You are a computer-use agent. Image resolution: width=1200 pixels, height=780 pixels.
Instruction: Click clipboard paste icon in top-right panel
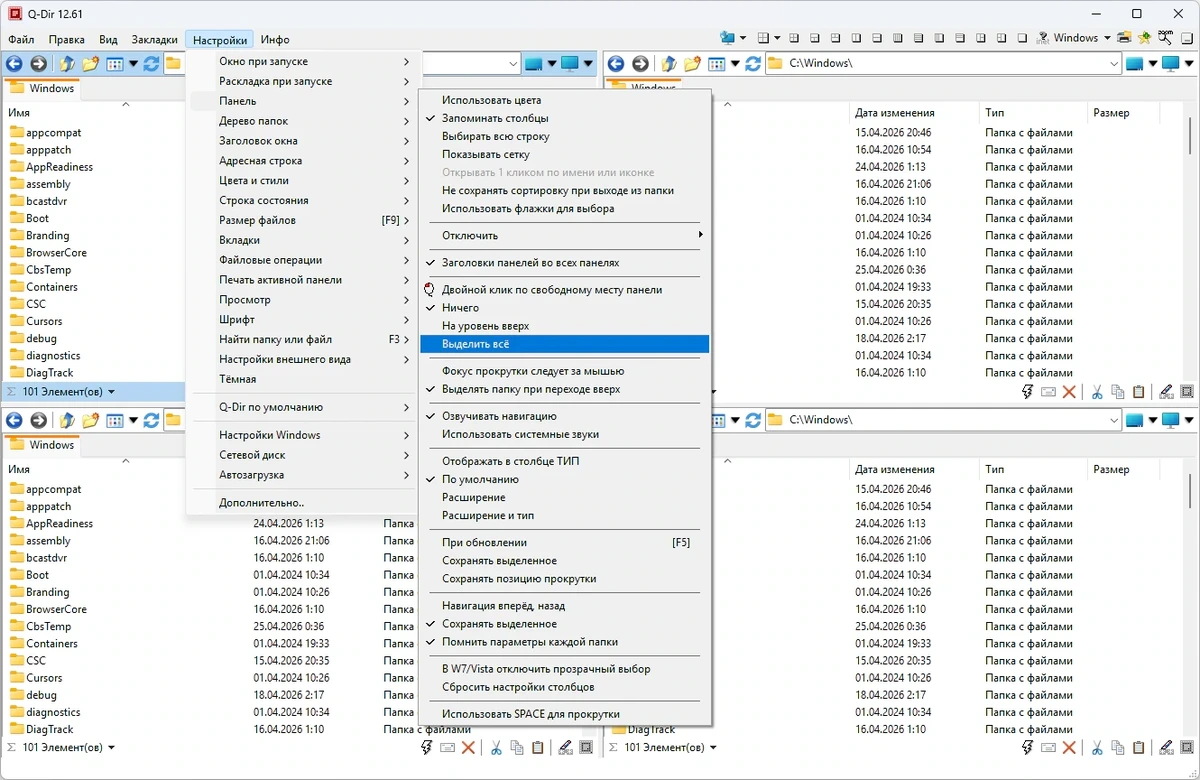[x=1141, y=392]
